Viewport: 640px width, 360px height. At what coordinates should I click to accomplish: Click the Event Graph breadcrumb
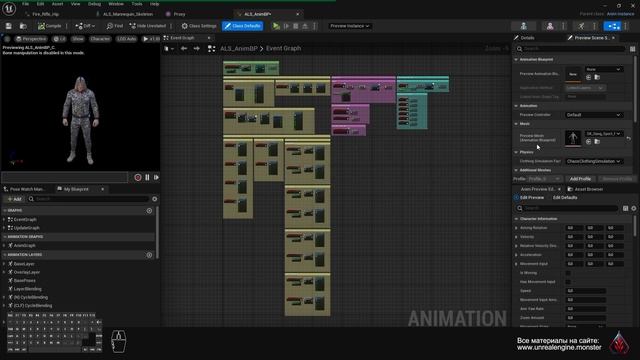click(283, 49)
